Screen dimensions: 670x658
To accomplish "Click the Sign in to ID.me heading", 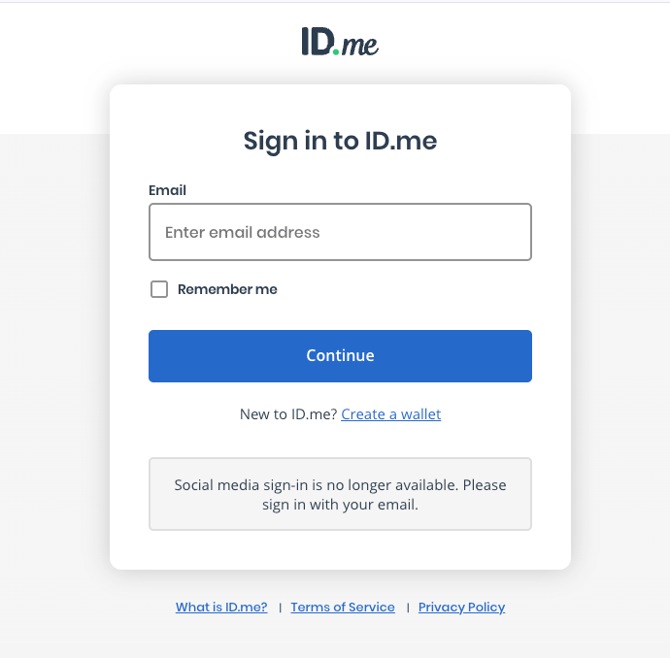I will pyautogui.click(x=340, y=141).
